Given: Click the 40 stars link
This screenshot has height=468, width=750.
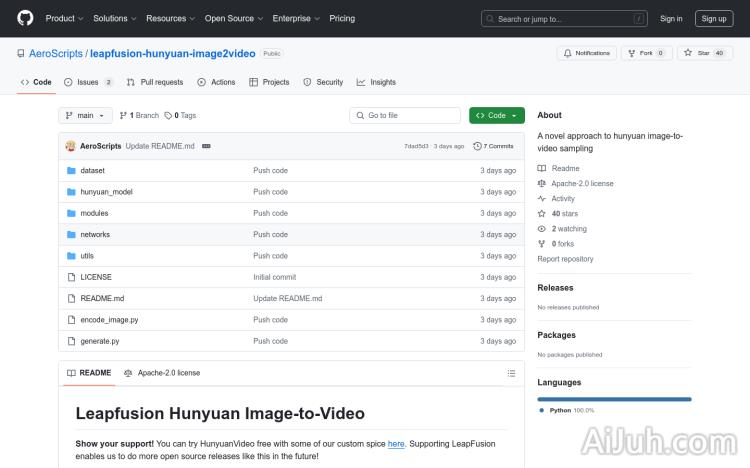Looking at the screenshot, I should [564, 213].
